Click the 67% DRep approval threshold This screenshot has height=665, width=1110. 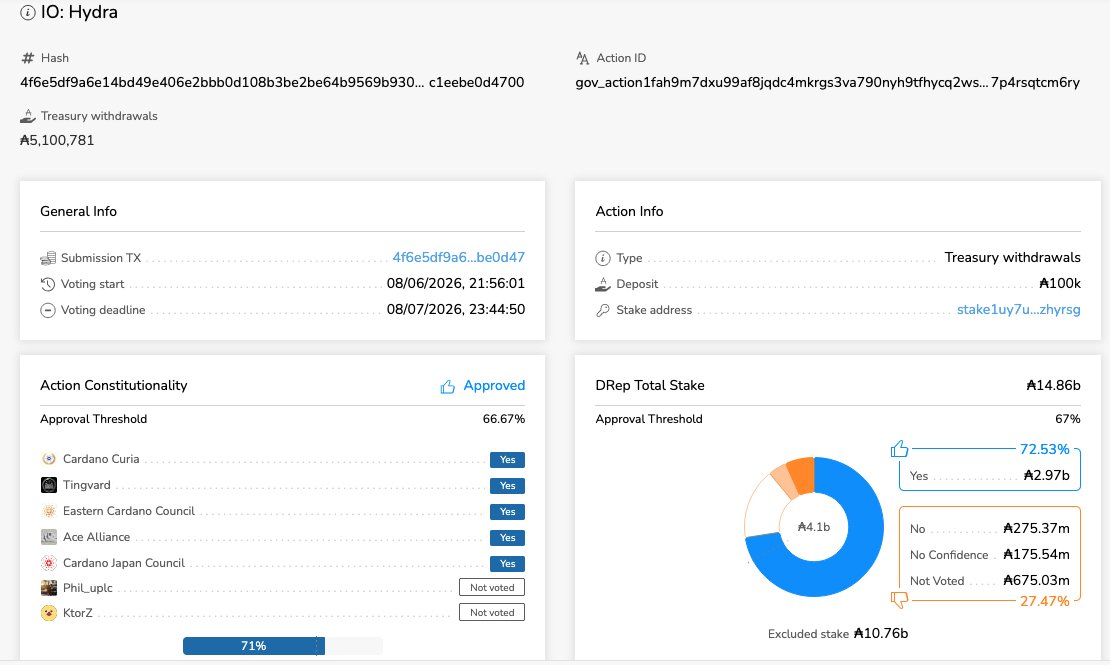[x=1068, y=419]
